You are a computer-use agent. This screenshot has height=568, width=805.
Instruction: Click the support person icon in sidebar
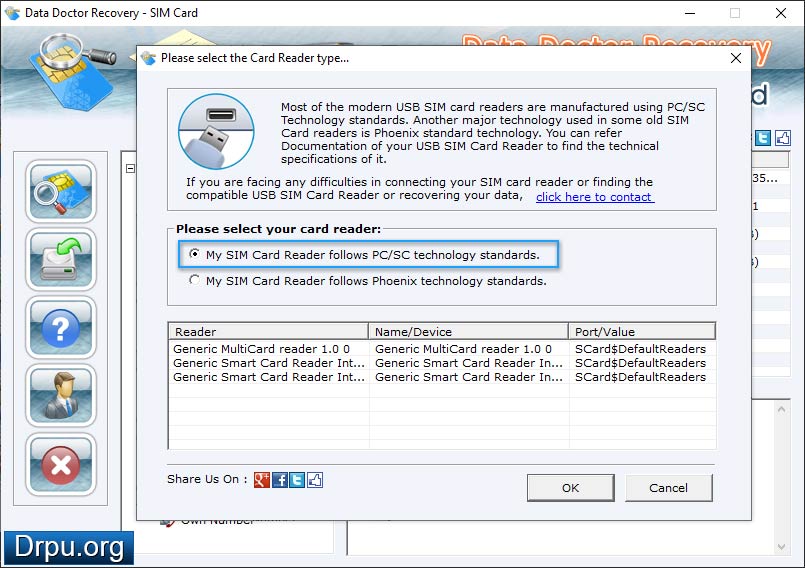(61, 396)
